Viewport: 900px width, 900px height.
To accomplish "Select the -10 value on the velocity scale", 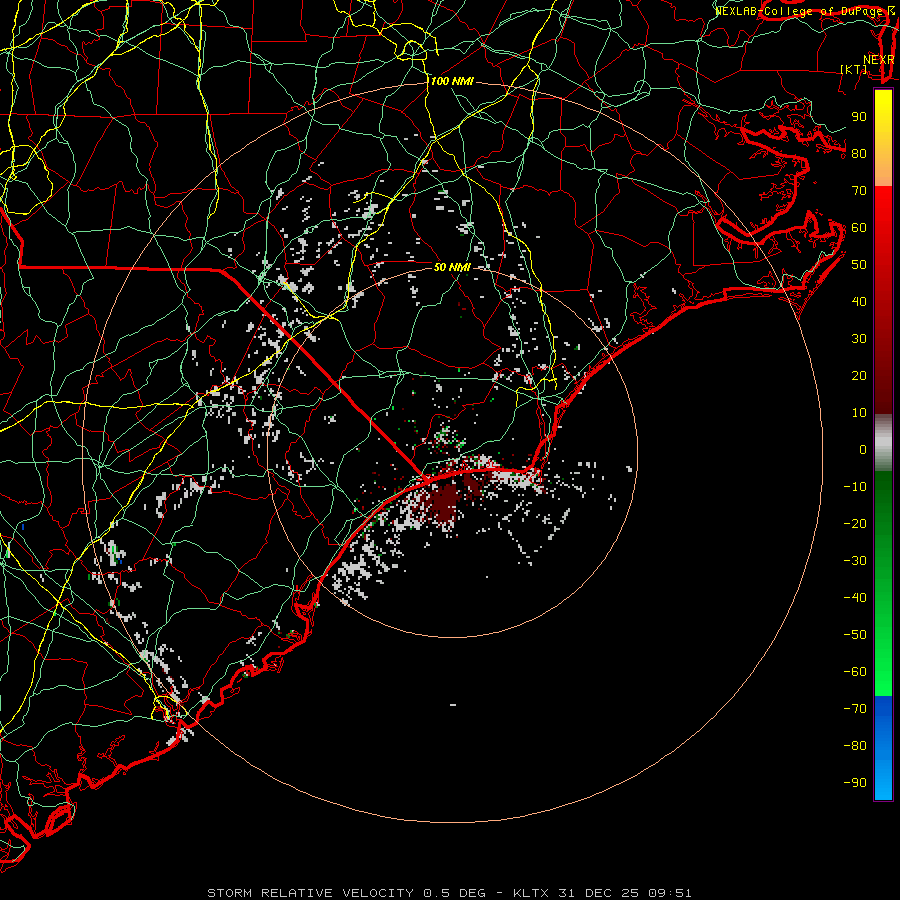I will coord(855,487).
